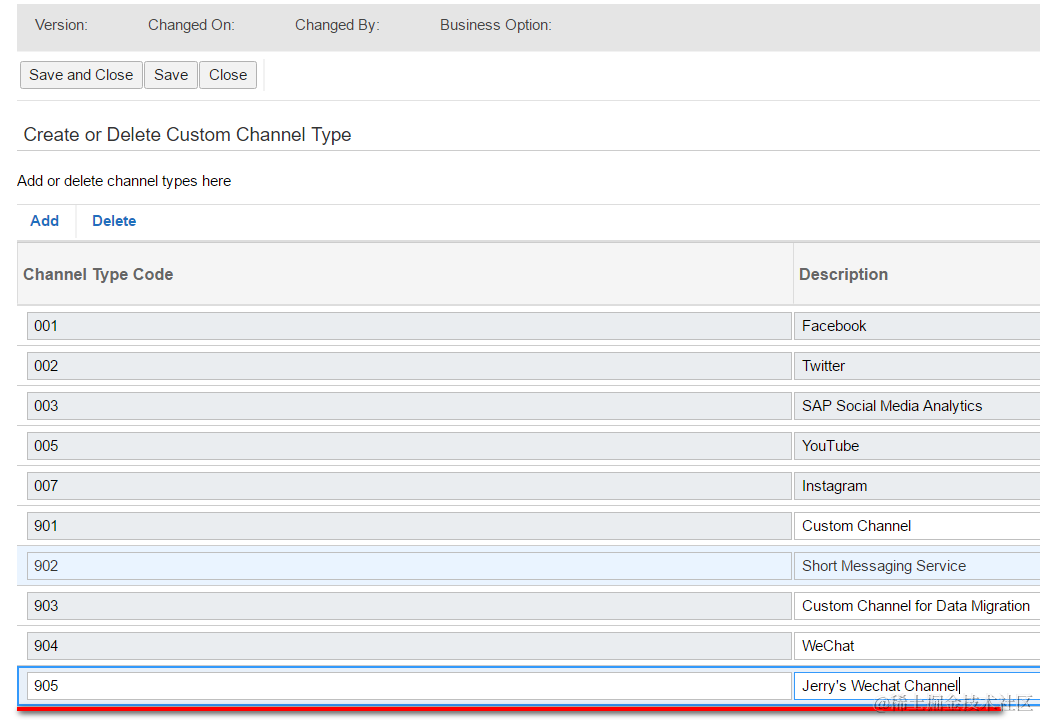
Task: Click the code 003 field
Action: tap(408, 406)
